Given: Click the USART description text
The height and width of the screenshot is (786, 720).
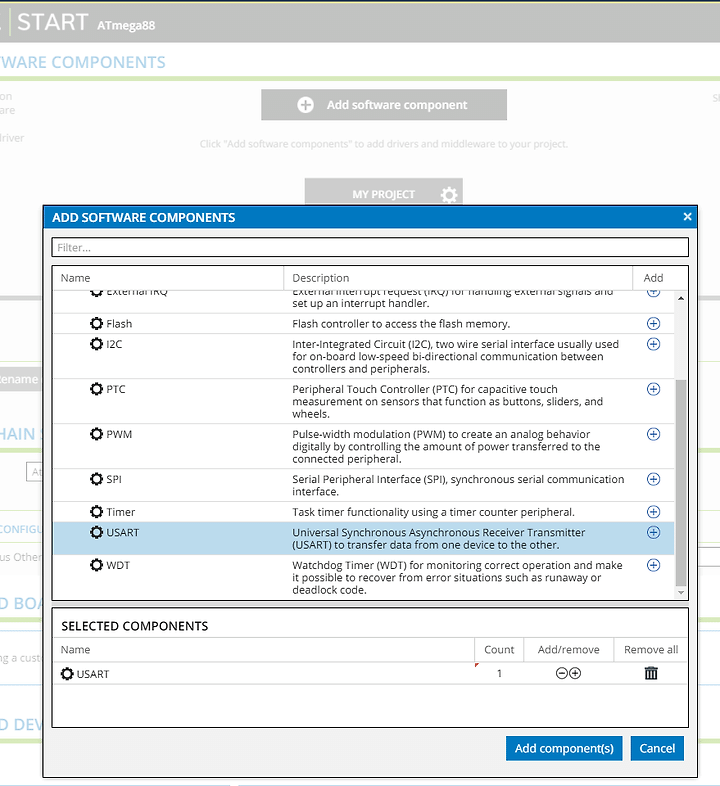Looking at the screenshot, I should click(x=438, y=538).
